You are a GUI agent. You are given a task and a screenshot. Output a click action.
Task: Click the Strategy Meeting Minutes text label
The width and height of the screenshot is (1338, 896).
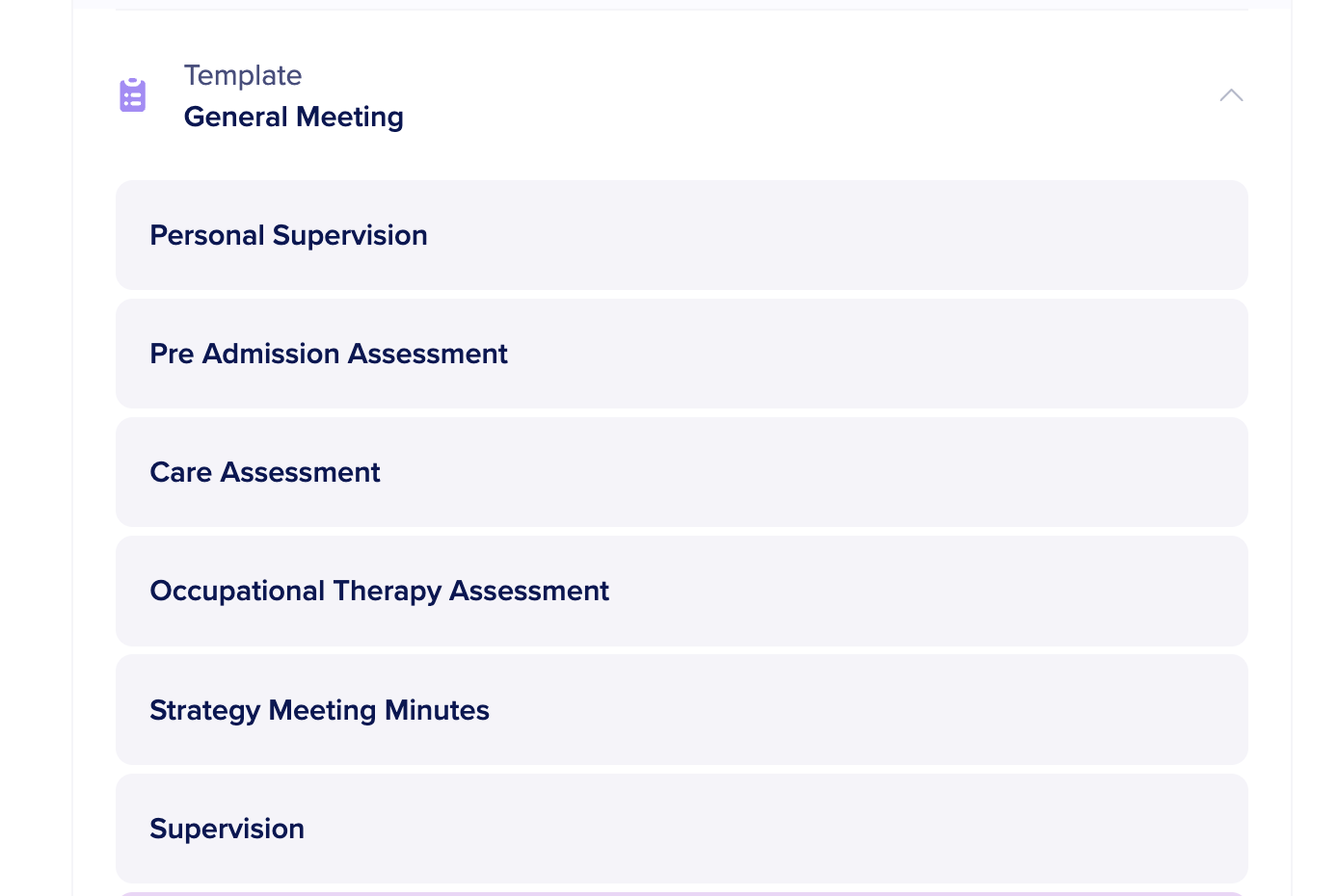(319, 710)
